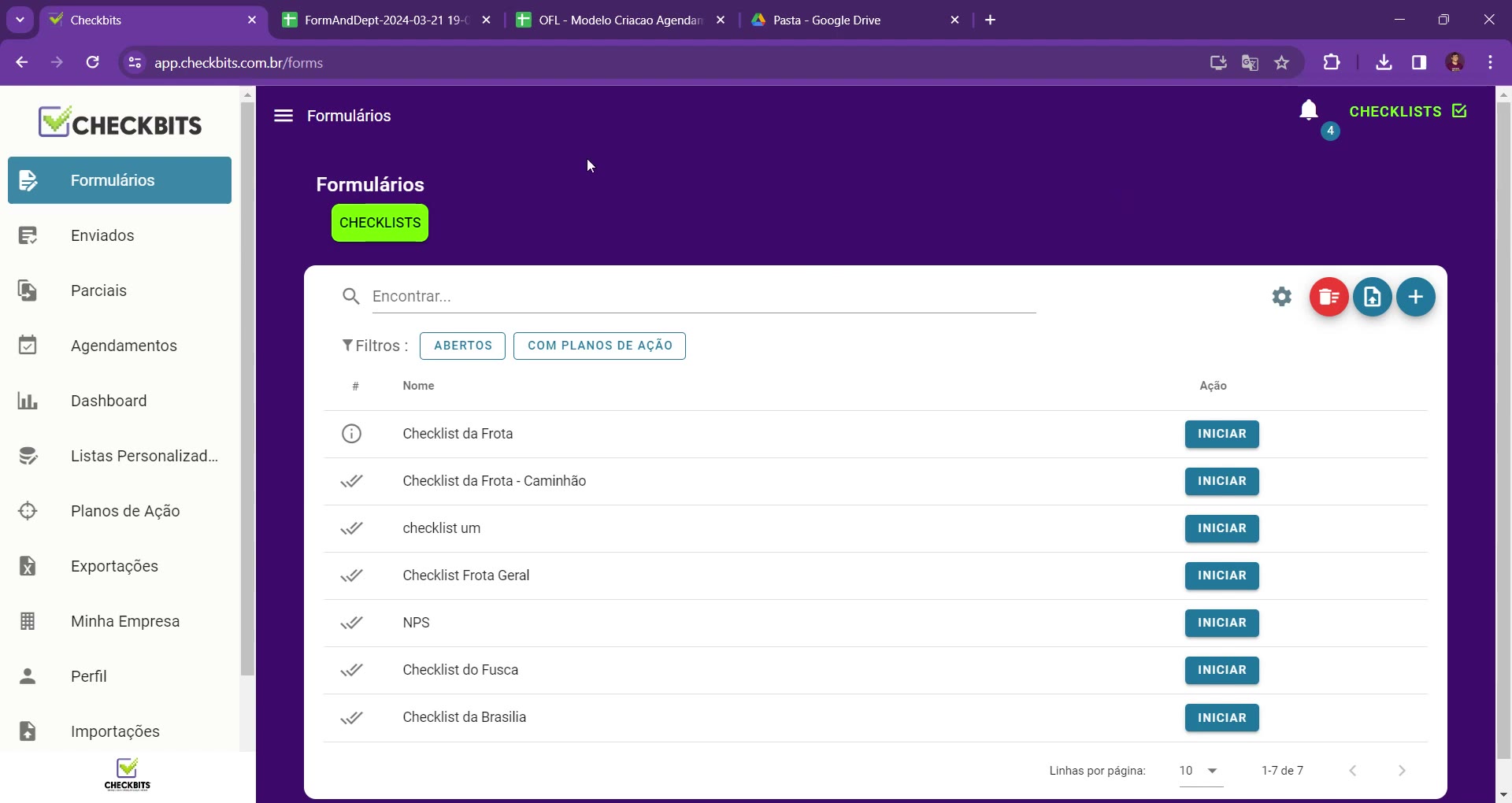Click double-check icon for Checklist do Fusca
This screenshot has width=1512, height=803.
(x=351, y=670)
